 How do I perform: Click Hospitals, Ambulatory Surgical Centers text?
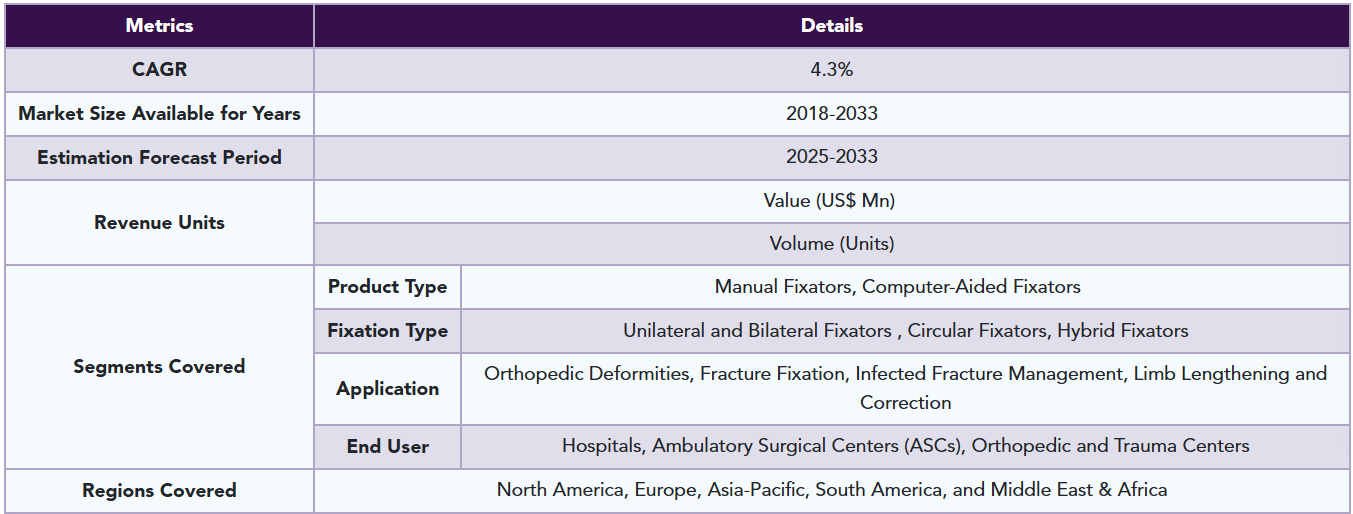tap(905, 446)
